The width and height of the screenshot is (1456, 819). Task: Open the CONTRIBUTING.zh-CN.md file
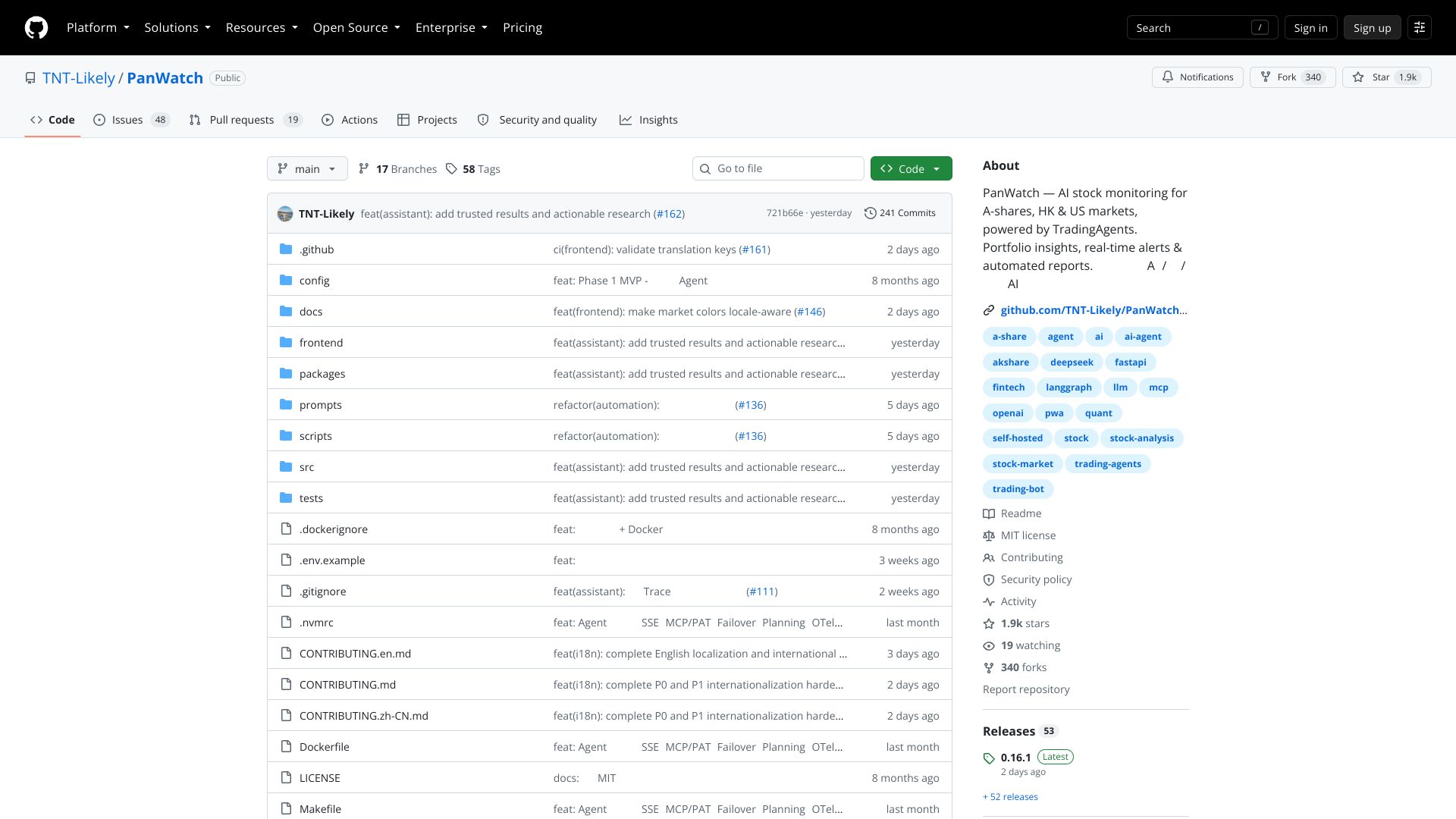coord(363,716)
